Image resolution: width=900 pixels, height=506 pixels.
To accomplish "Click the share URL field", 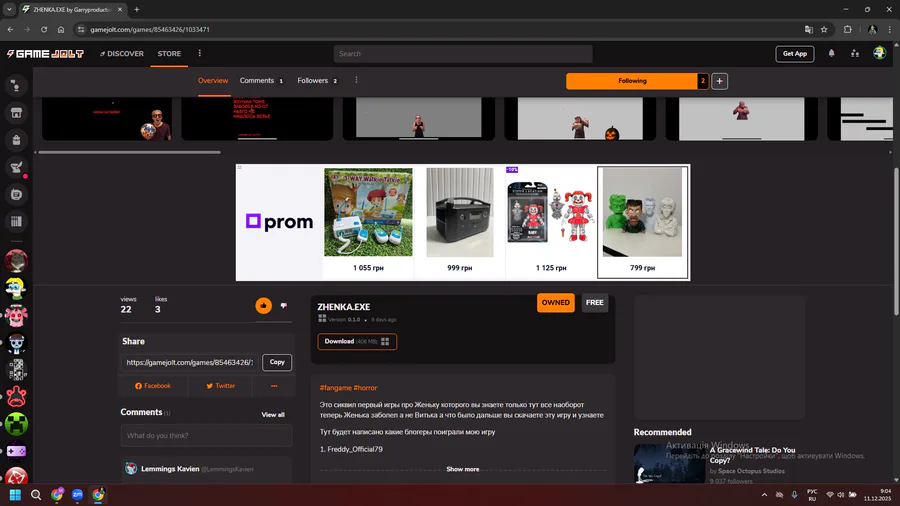I will pyautogui.click(x=190, y=363).
